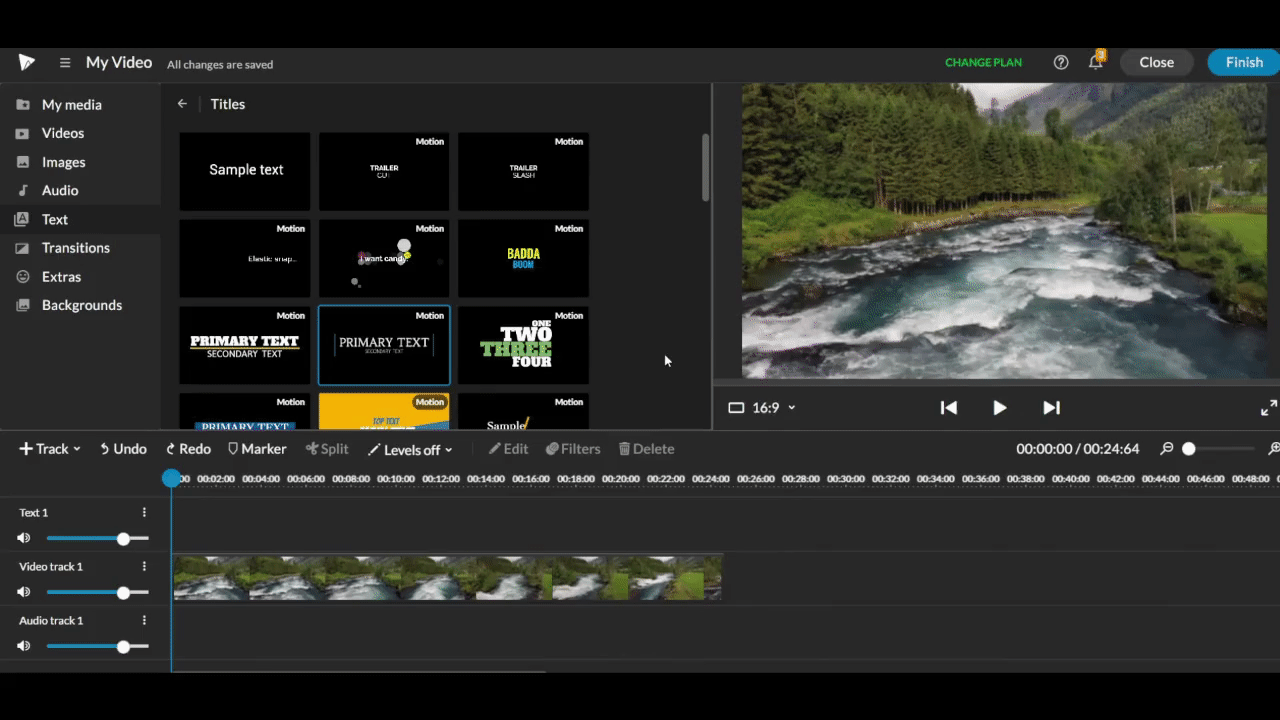Click the fullscreen expand icon in preview

pyautogui.click(x=1268, y=407)
